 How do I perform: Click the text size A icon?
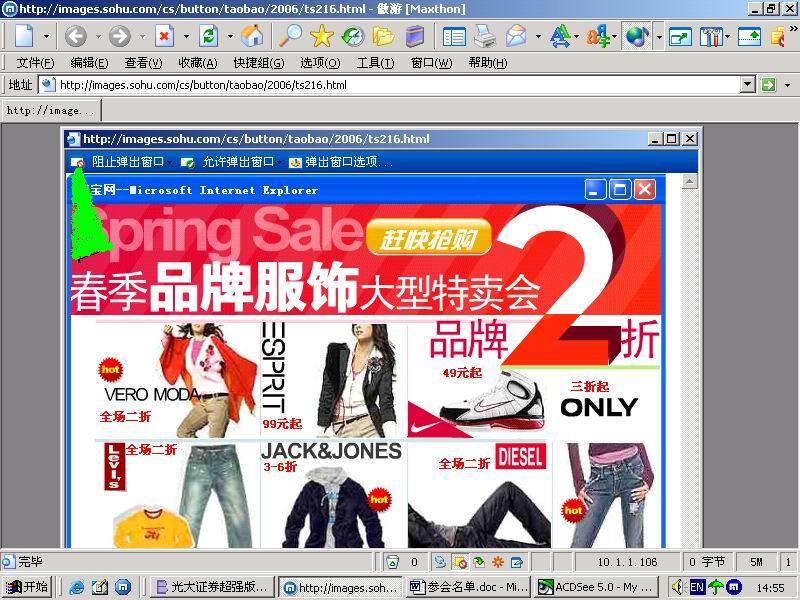(x=560, y=36)
